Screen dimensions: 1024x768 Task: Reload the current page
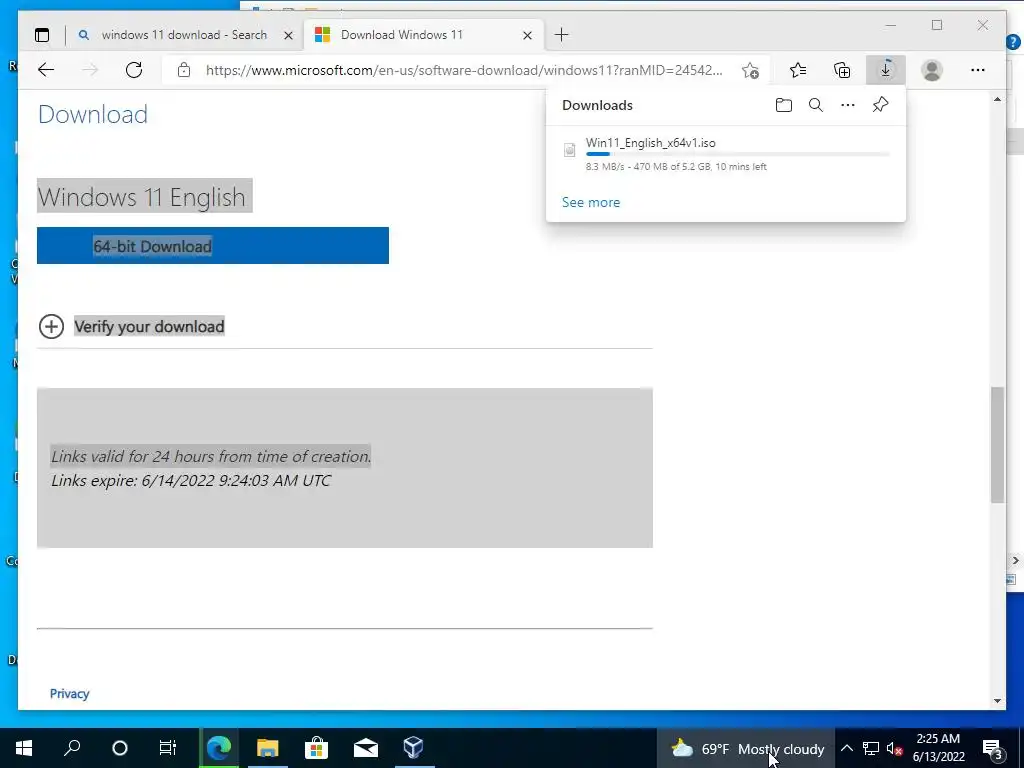pos(134,70)
